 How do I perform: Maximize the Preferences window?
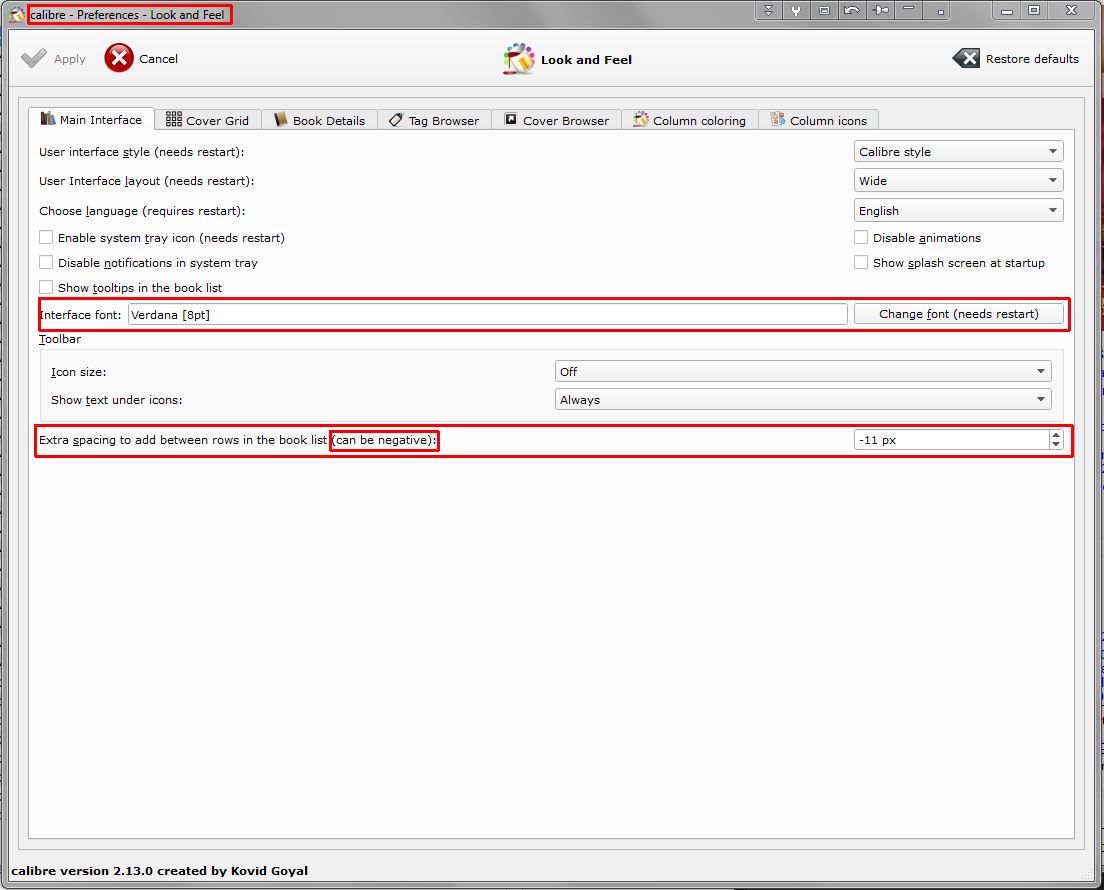[x=1034, y=11]
